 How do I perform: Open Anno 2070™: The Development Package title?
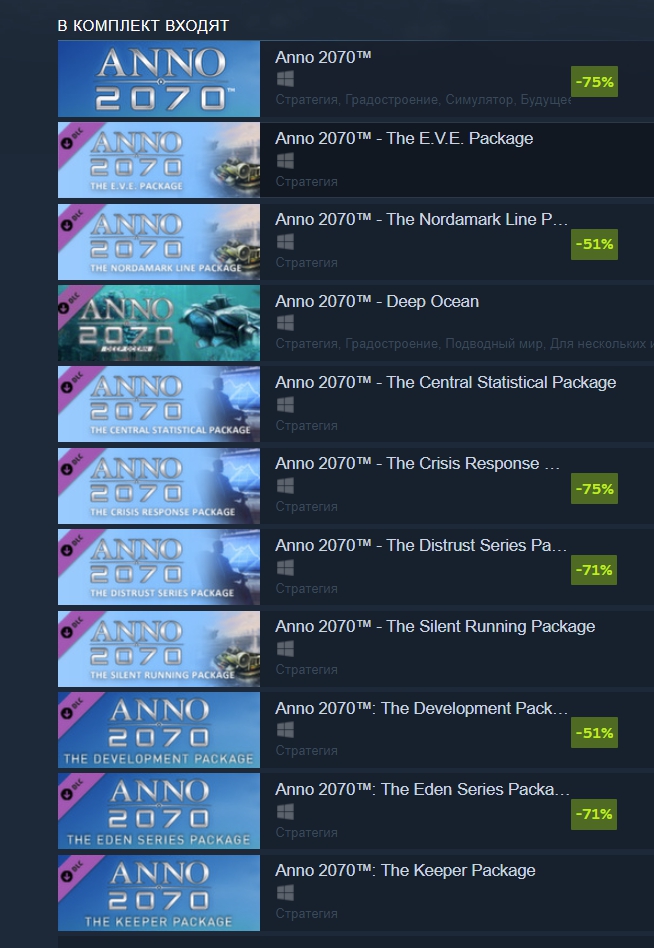tap(421, 708)
